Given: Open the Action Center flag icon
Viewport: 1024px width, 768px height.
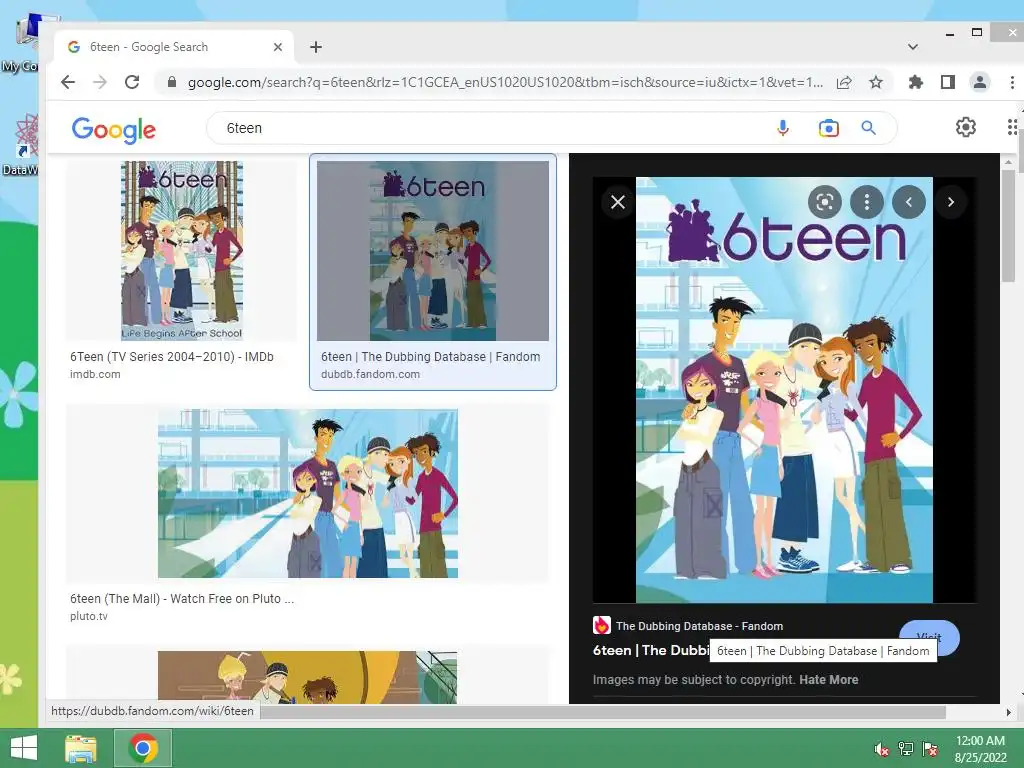Looking at the screenshot, I should click(x=930, y=749).
